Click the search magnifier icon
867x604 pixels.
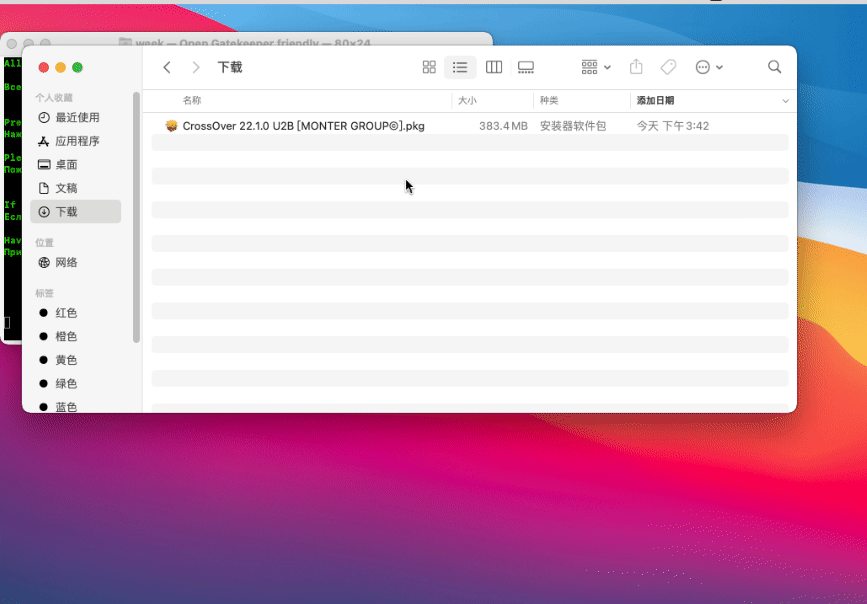pos(774,67)
